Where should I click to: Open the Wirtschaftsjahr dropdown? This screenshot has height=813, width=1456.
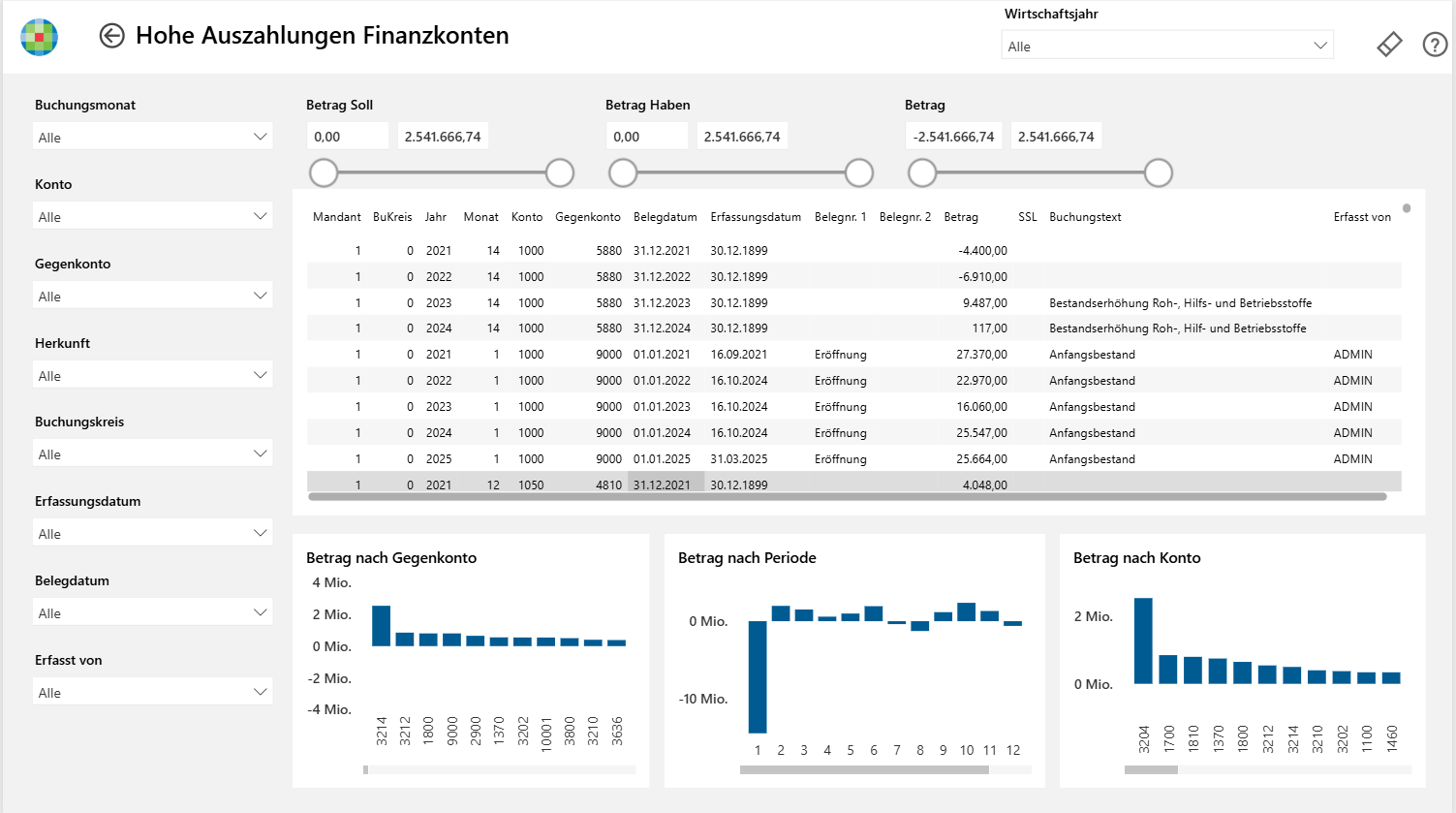(x=1167, y=46)
